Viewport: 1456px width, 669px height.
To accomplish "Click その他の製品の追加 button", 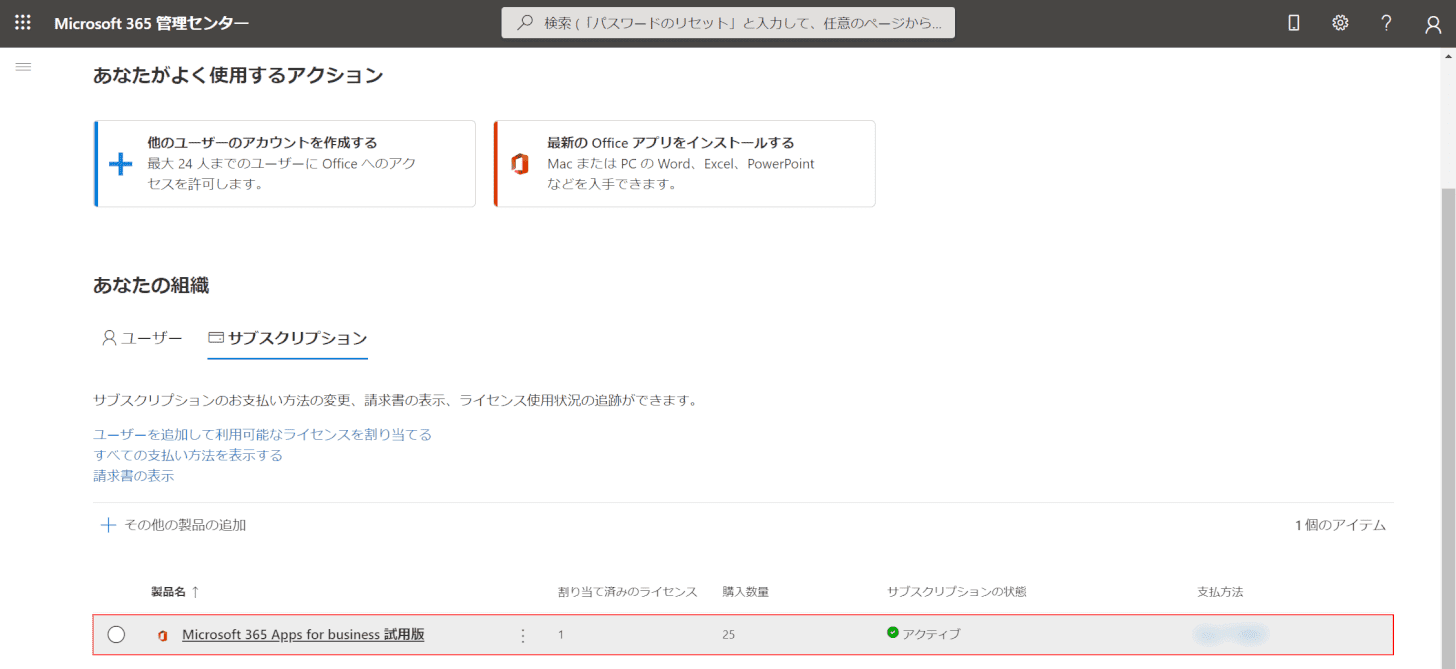I will coord(173,525).
